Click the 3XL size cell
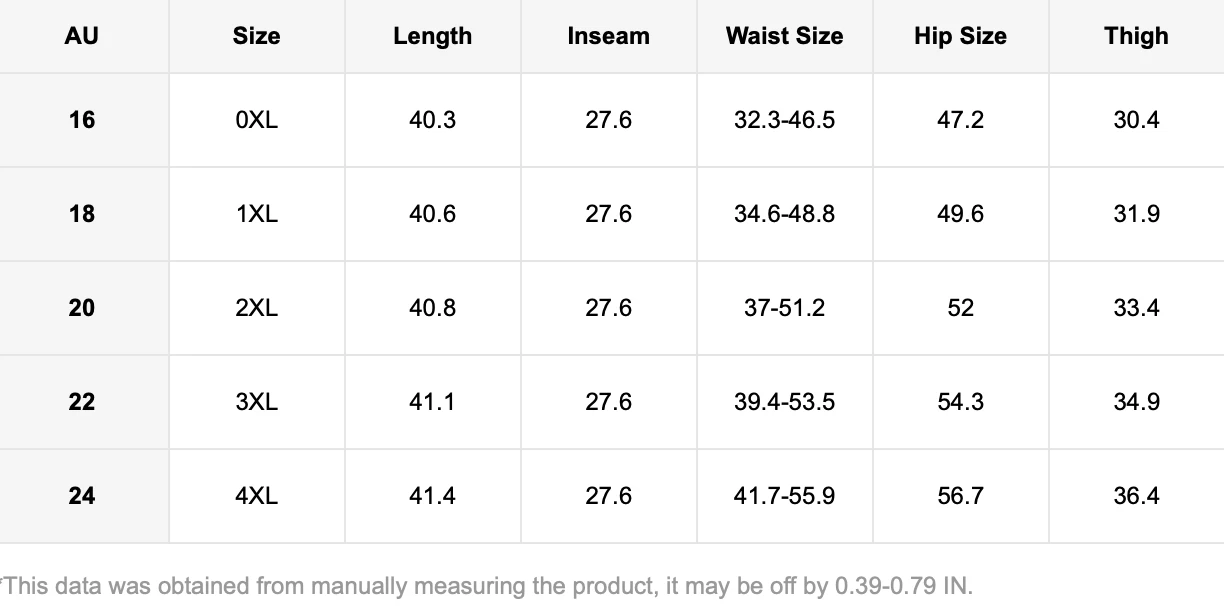 coord(257,402)
